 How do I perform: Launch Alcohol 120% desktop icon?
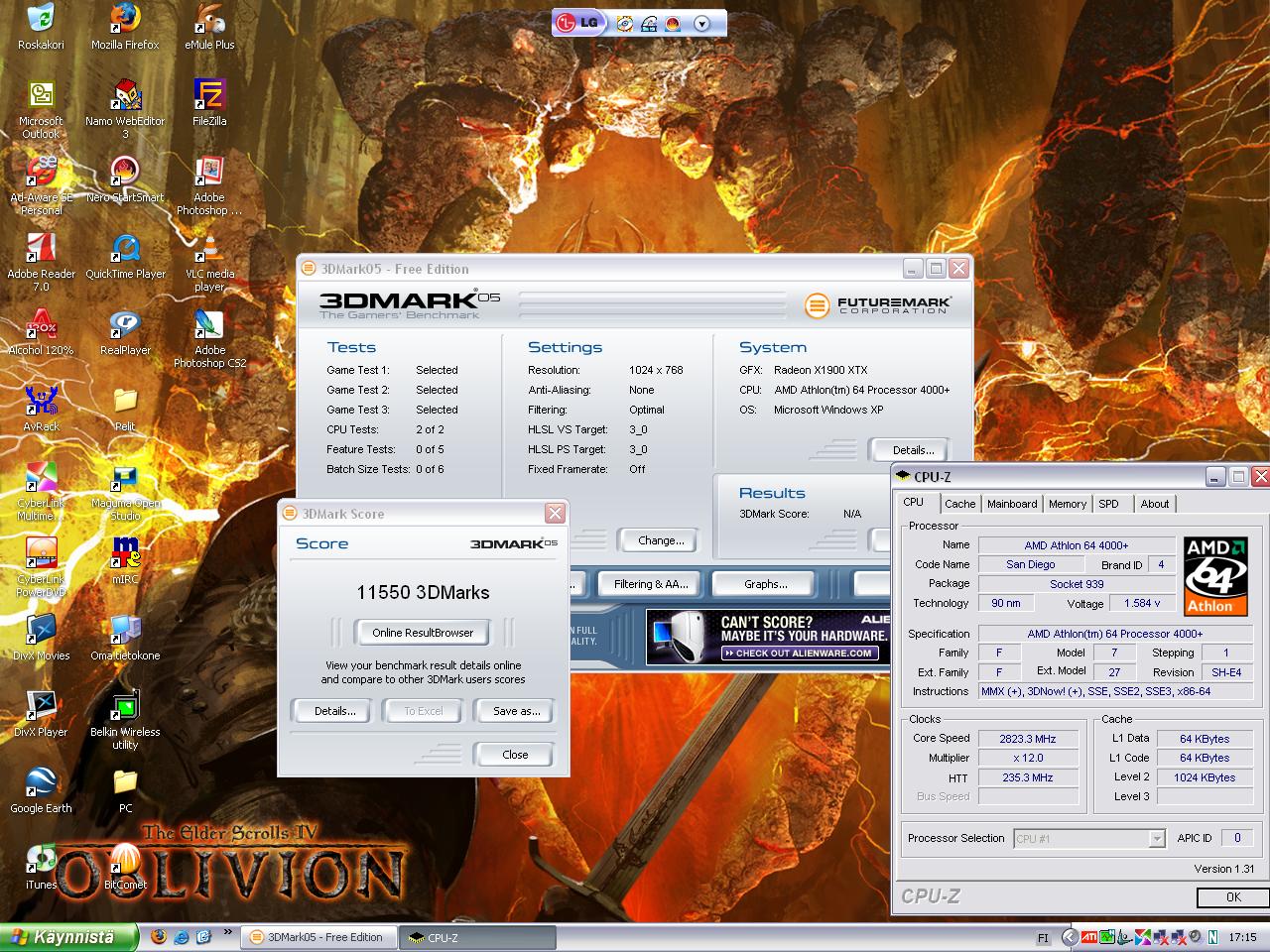41,332
